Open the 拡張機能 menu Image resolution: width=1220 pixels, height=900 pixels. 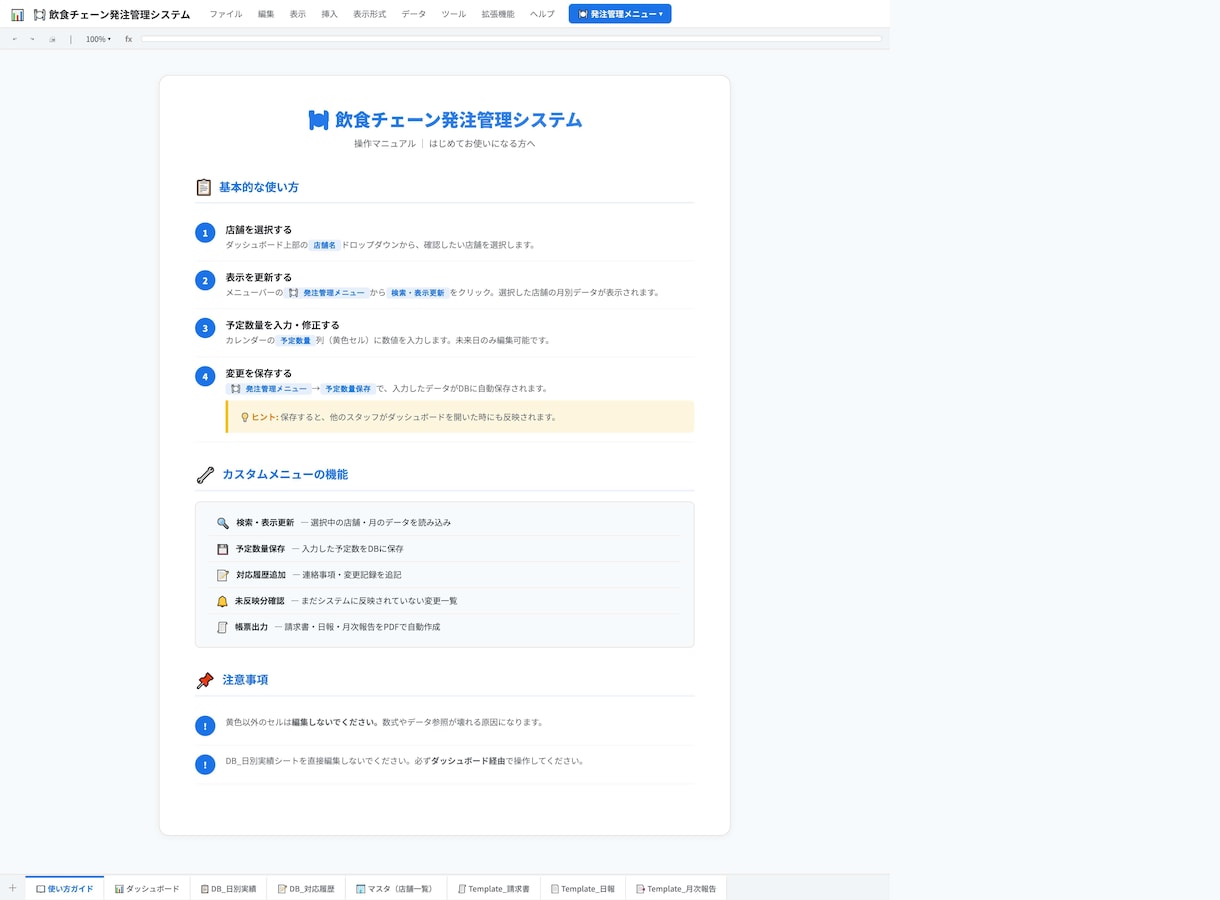[498, 14]
